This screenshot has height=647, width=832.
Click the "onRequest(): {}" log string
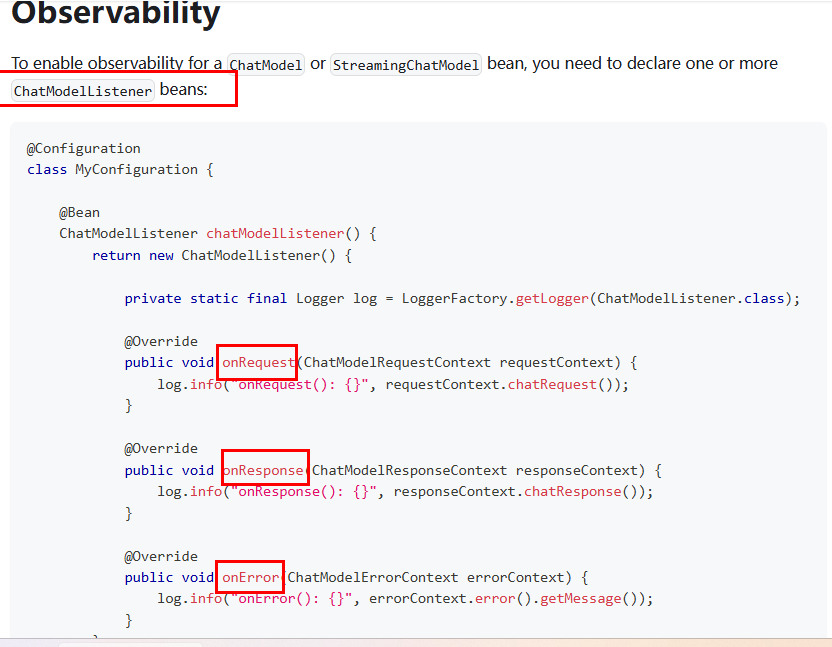(300, 384)
